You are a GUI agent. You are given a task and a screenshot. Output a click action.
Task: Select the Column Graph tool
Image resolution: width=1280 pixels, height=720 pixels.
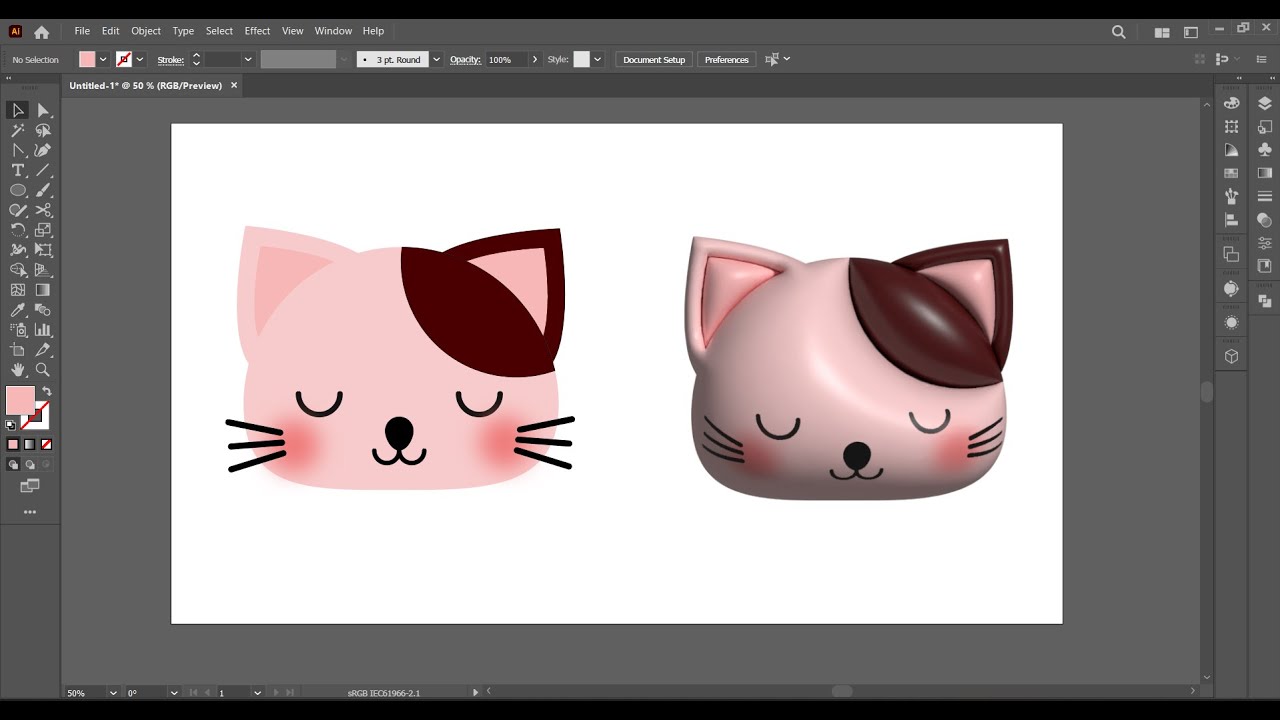click(x=43, y=330)
